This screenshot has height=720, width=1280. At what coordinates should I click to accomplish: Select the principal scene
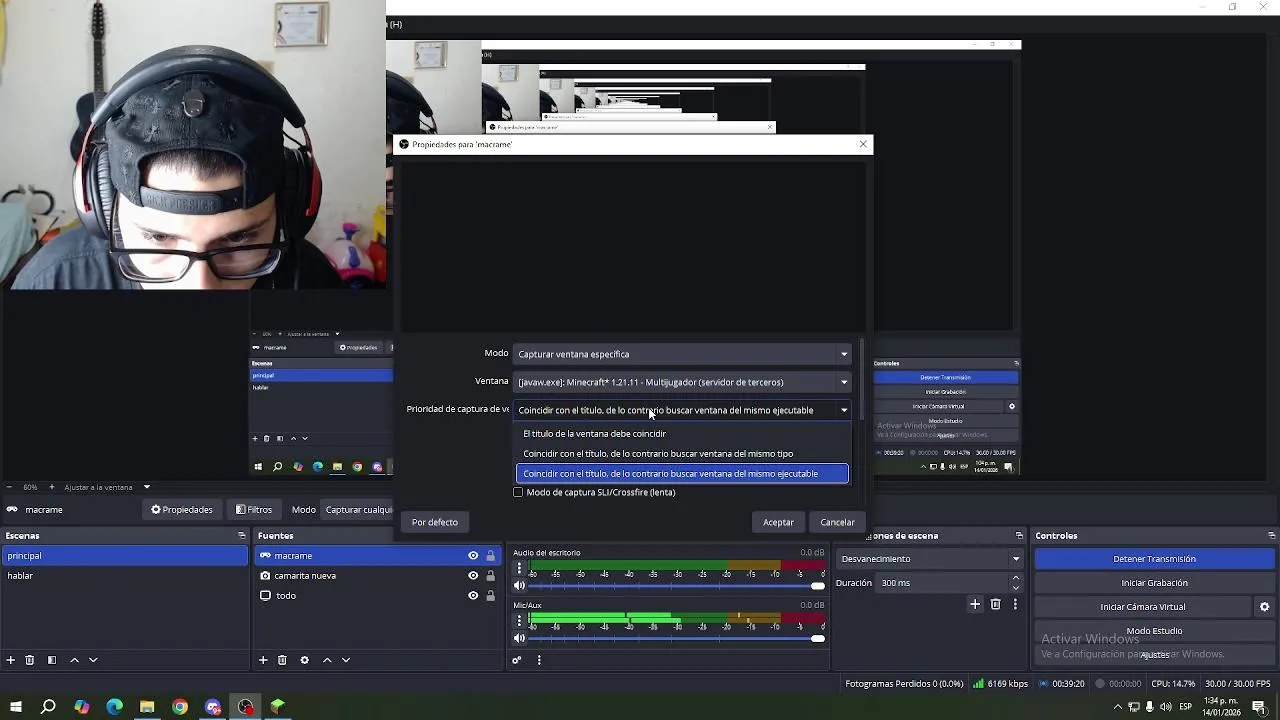124,556
